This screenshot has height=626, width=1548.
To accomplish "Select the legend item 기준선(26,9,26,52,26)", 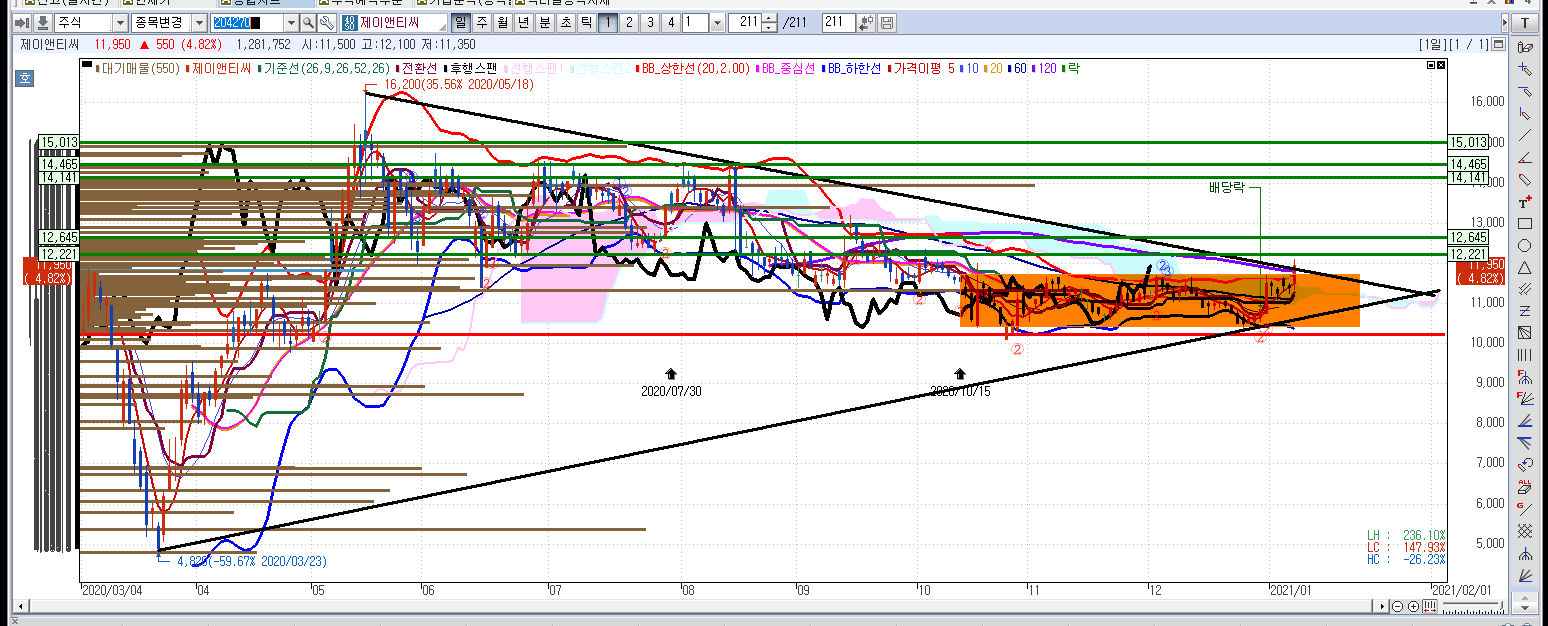I will (x=328, y=68).
